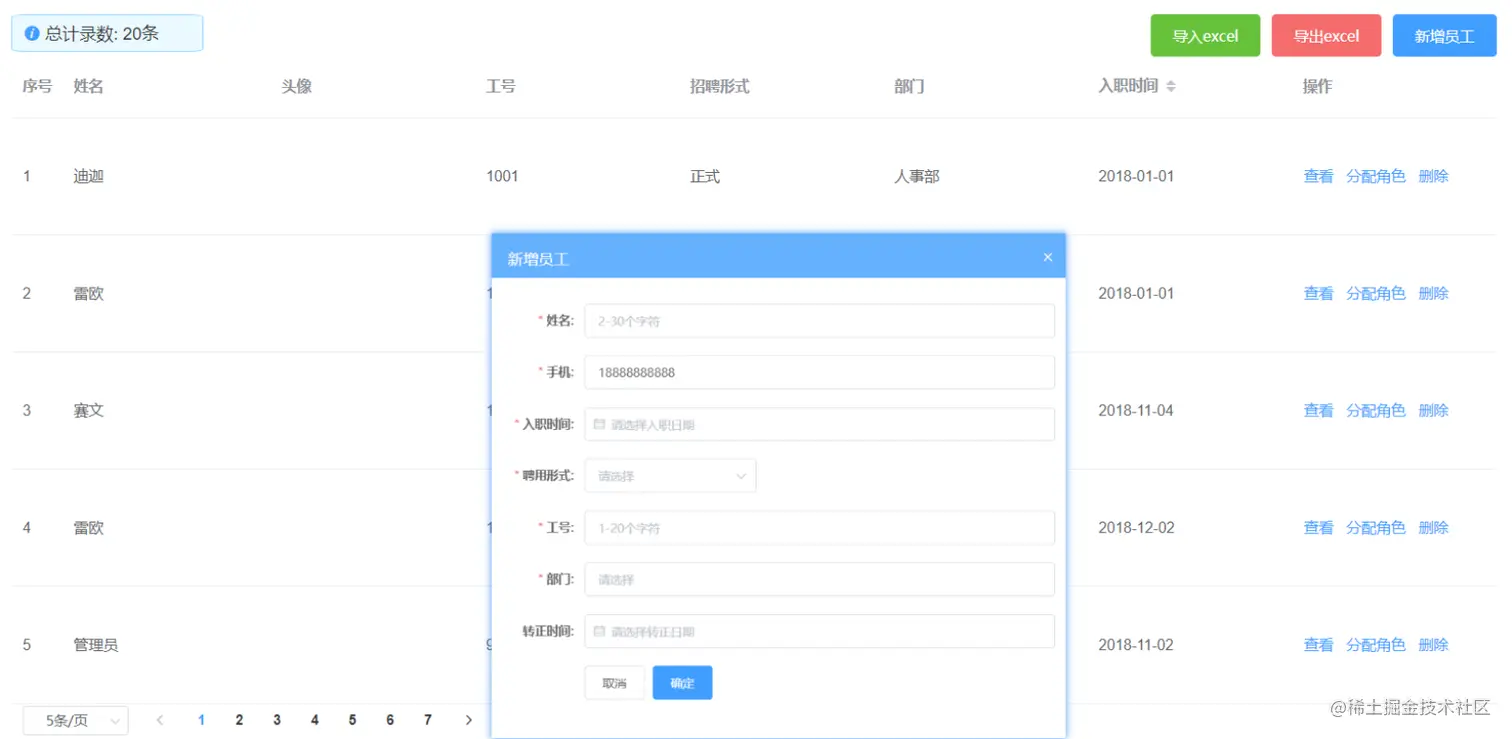The height and width of the screenshot is (739, 1512).
Task: Select page 3 in pagination
Action: (x=277, y=720)
